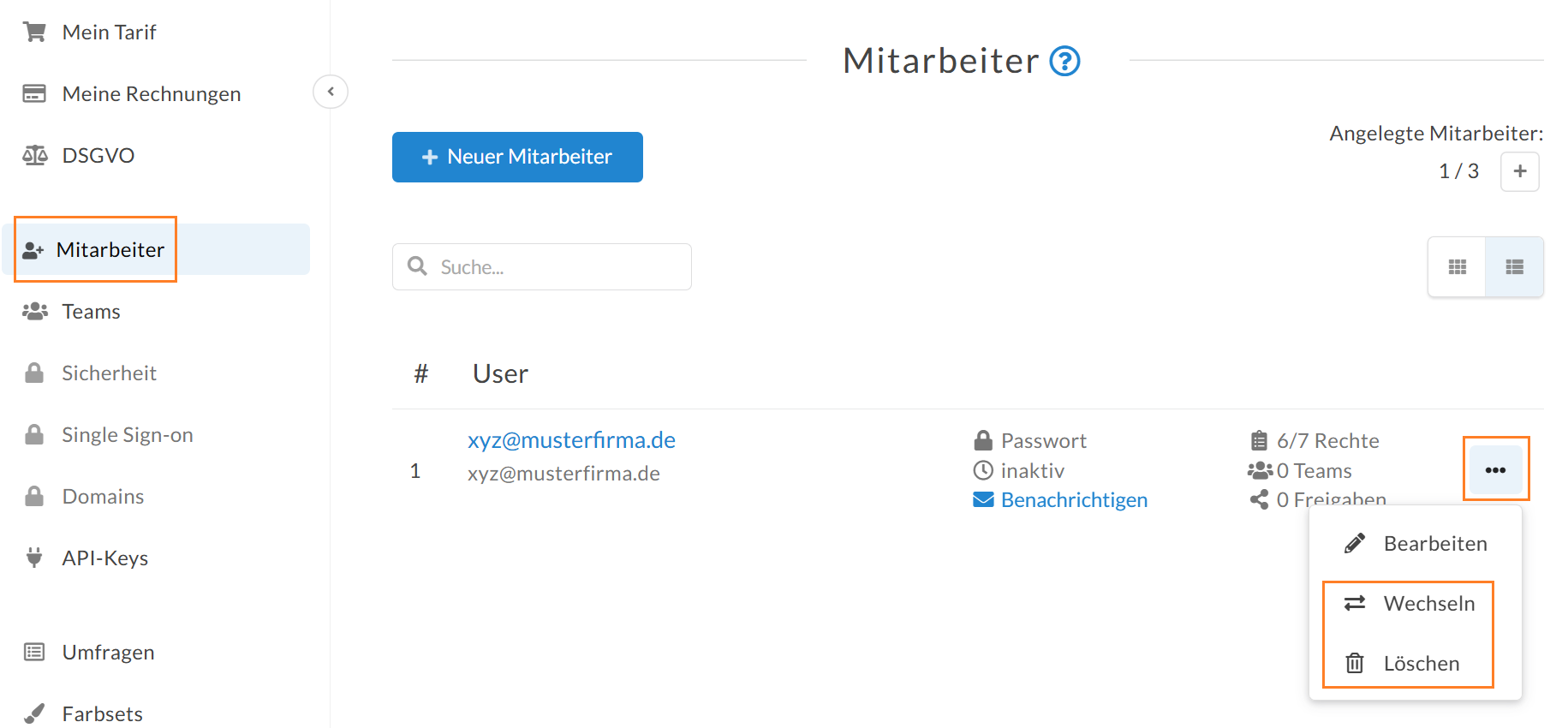Click the lock icon beside Single Sign-on
Screen dimensions: 1568x728
34,434
